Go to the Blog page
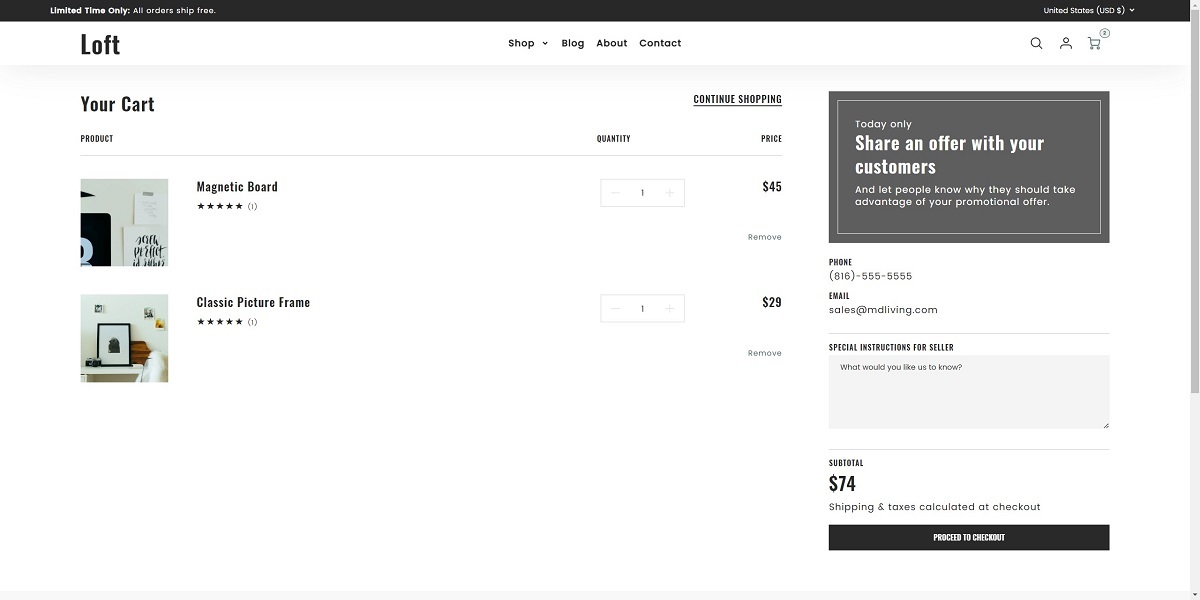Screen dimensions: 1200x600 coord(572,43)
